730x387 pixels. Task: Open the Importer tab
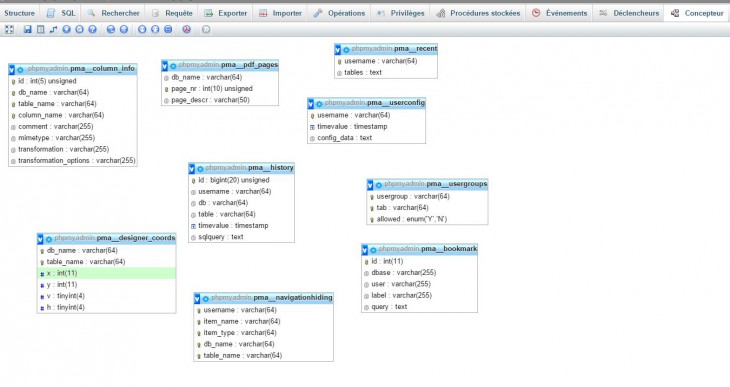[x=280, y=13]
